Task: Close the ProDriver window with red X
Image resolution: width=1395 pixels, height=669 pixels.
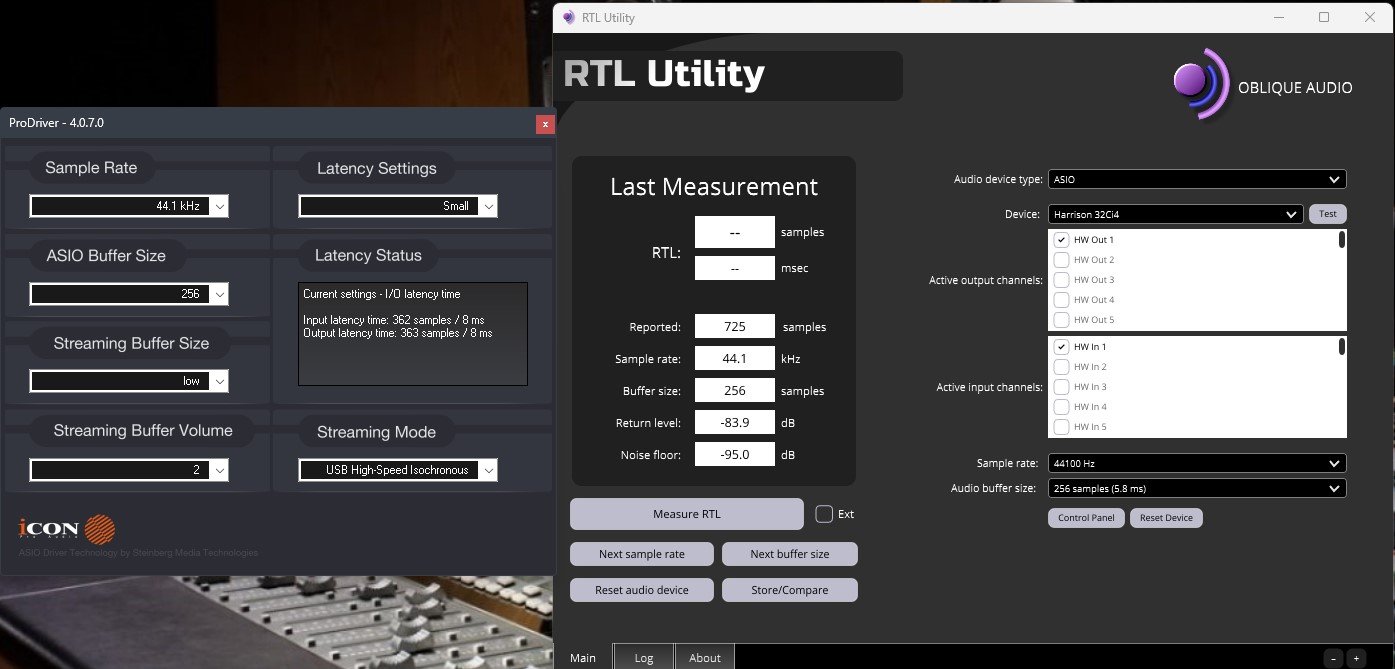Action: coord(545,124)
